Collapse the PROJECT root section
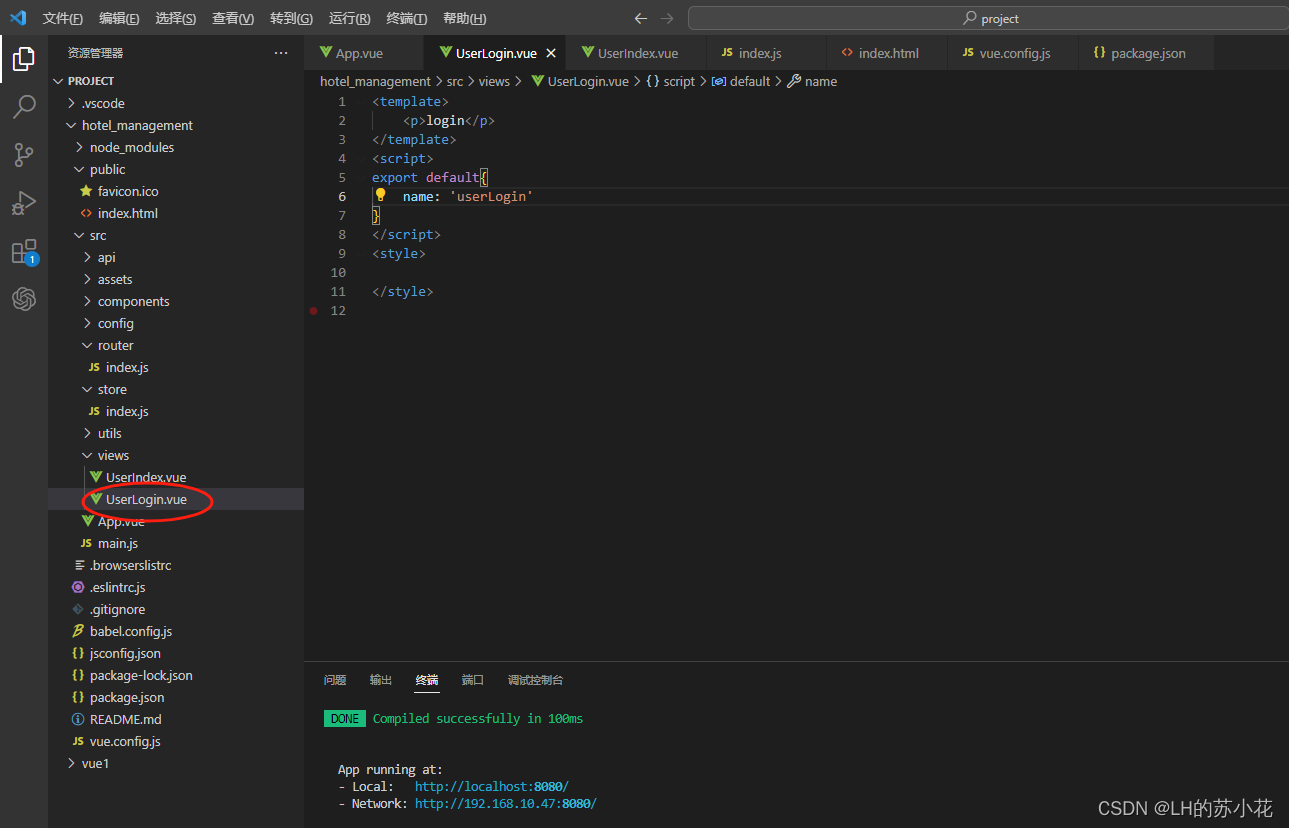 176,81
